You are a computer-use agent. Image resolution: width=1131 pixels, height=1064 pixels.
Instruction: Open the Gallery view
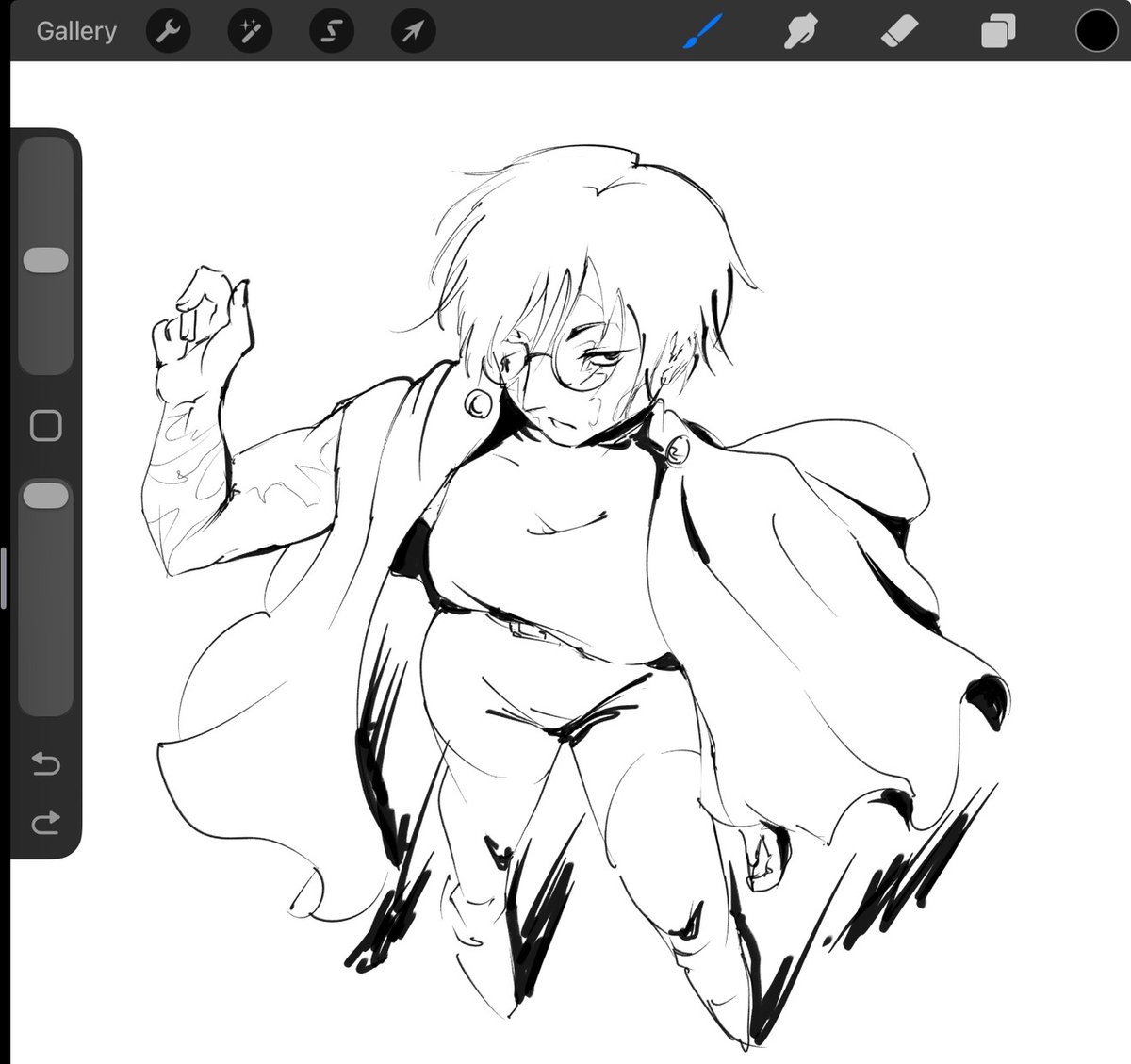pos(76,31)
